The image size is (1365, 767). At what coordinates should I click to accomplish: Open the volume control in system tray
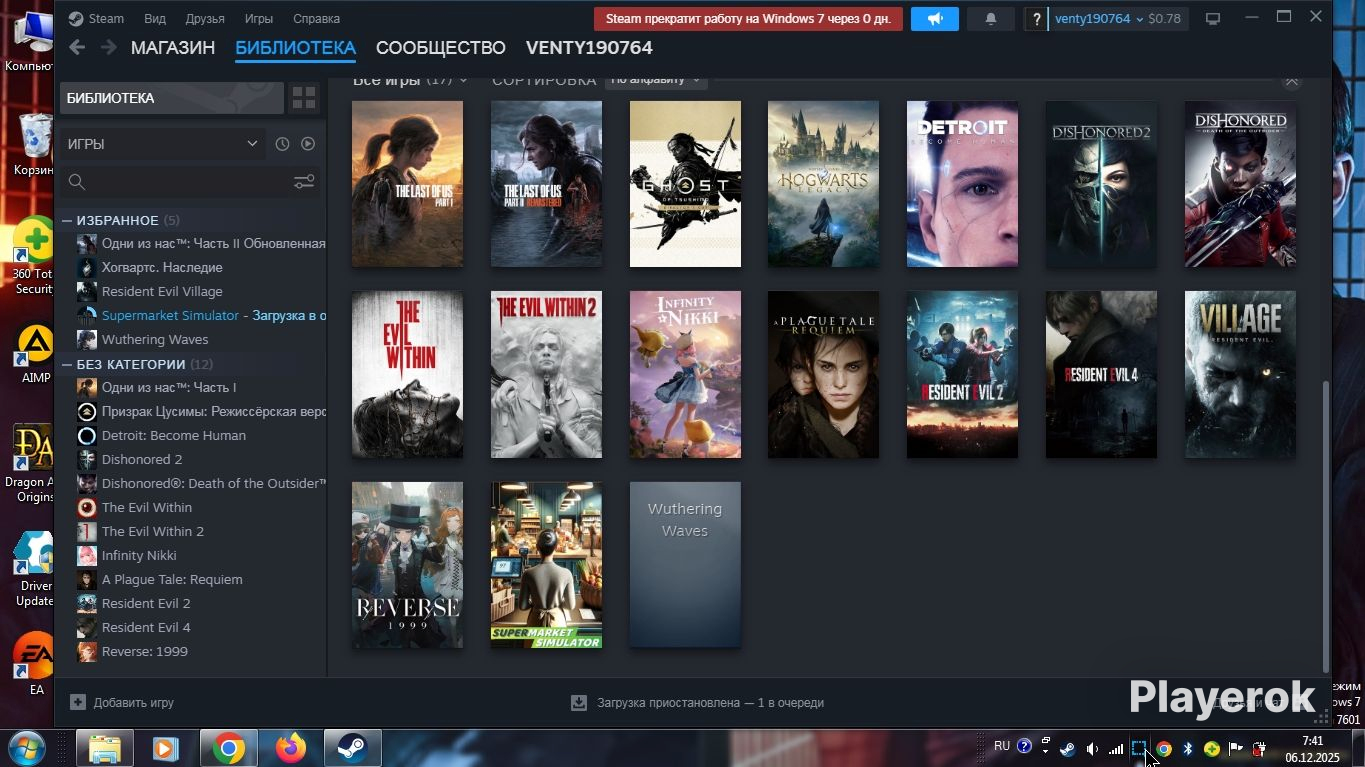pyautogui.click(x=1092, y=749)
